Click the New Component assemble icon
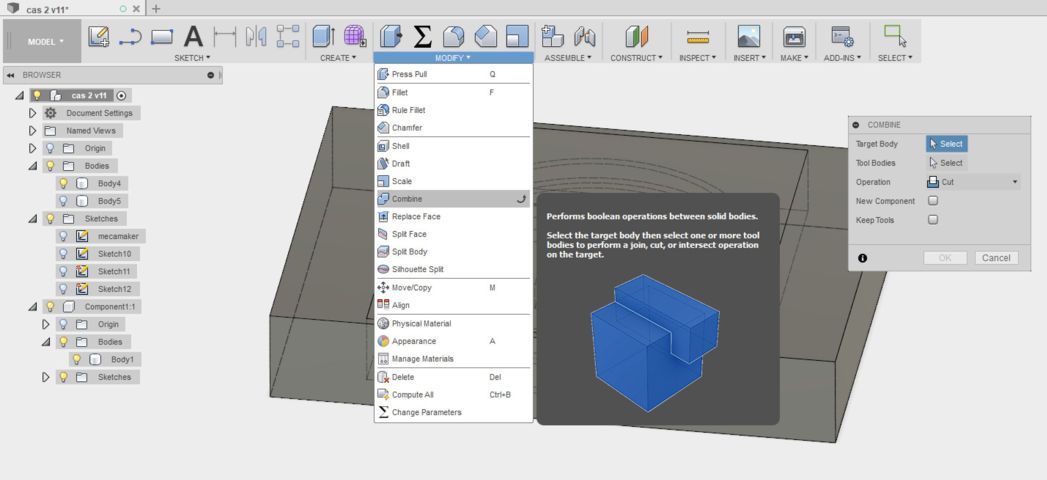 pos(553,36)
